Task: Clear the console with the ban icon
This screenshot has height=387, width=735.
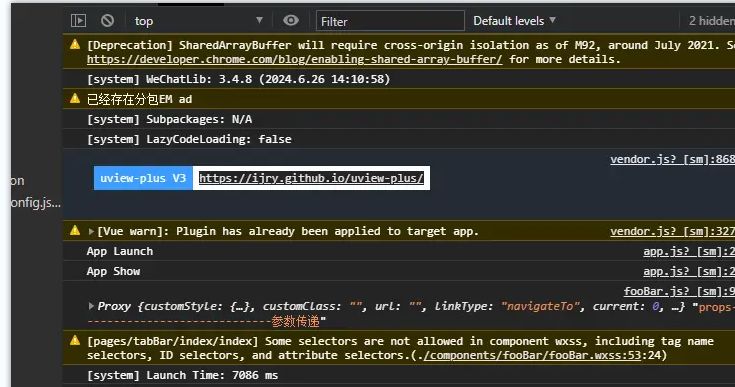Action: [107, 21]
